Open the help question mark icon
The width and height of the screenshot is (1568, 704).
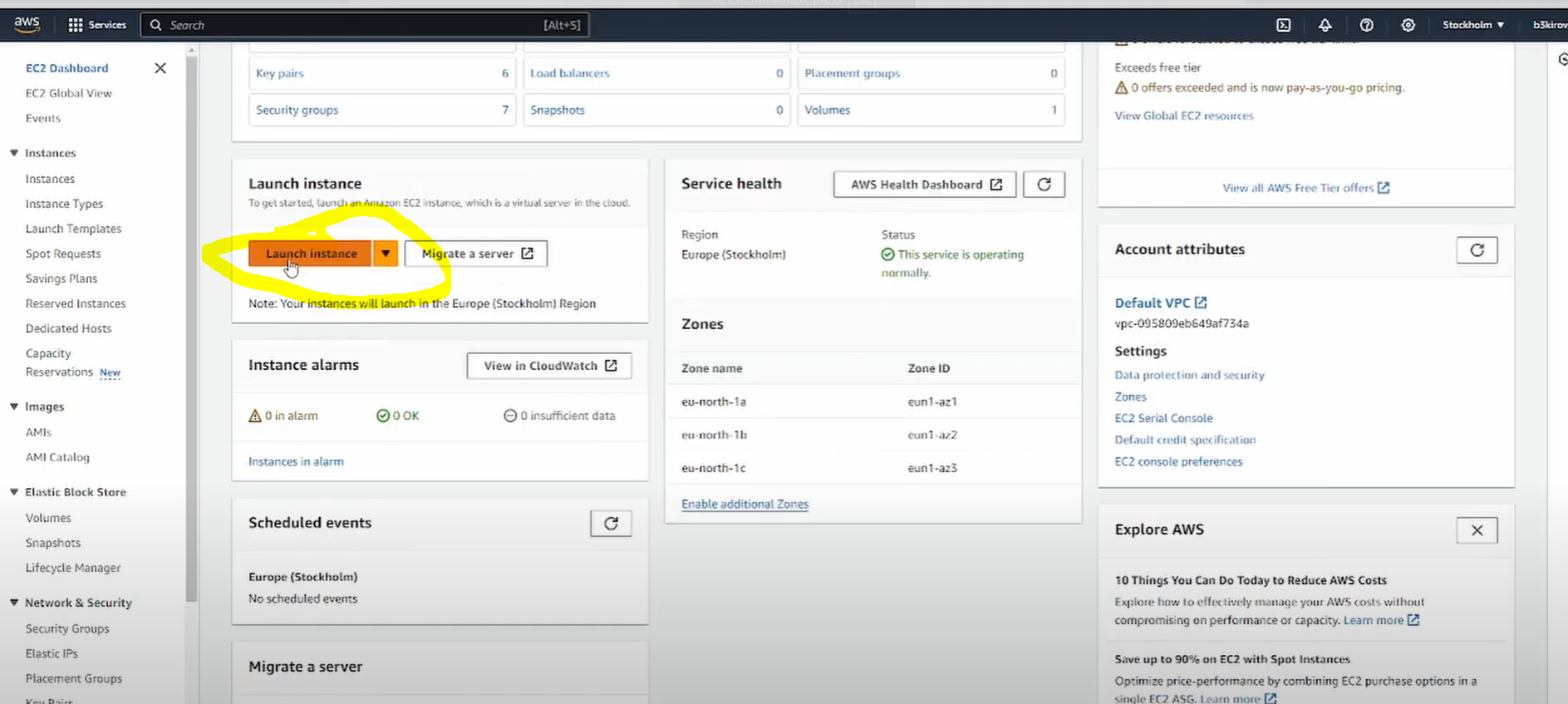(x=1366, y=25)
